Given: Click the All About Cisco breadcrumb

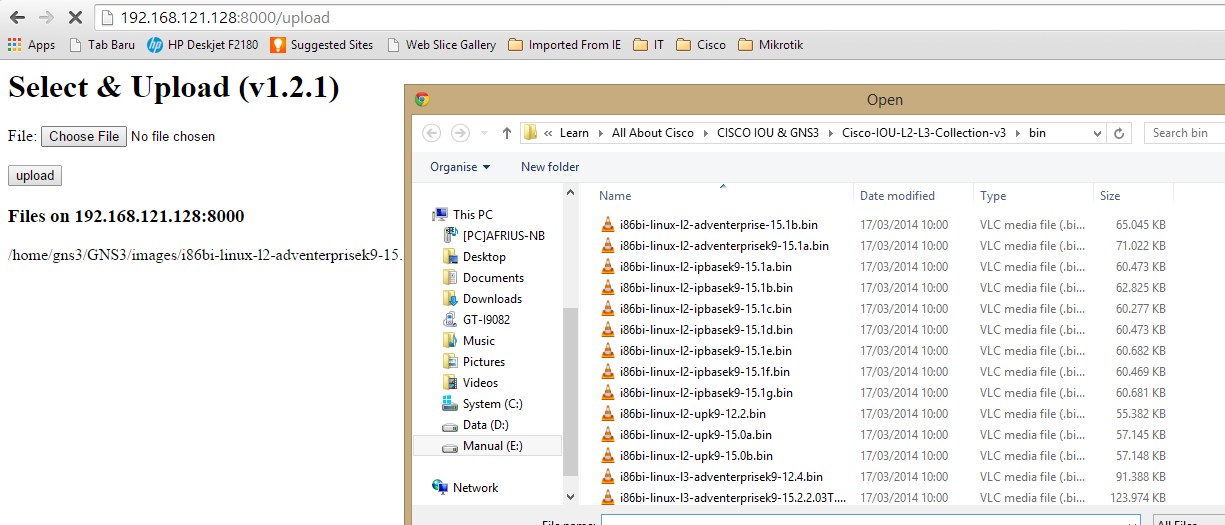Looking at the screenshot, I should coord(652,133).
